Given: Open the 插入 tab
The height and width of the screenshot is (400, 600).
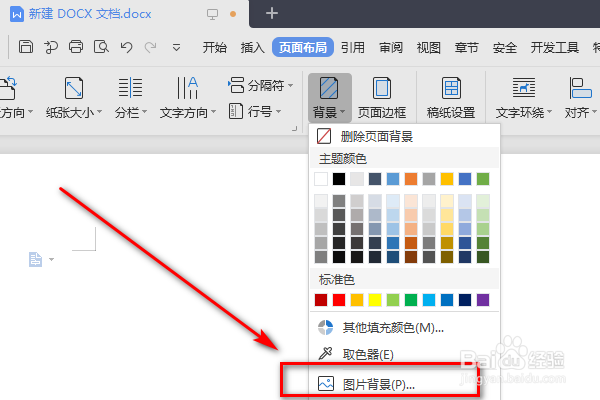Looking at the screenshot, I should coord(253,47).
